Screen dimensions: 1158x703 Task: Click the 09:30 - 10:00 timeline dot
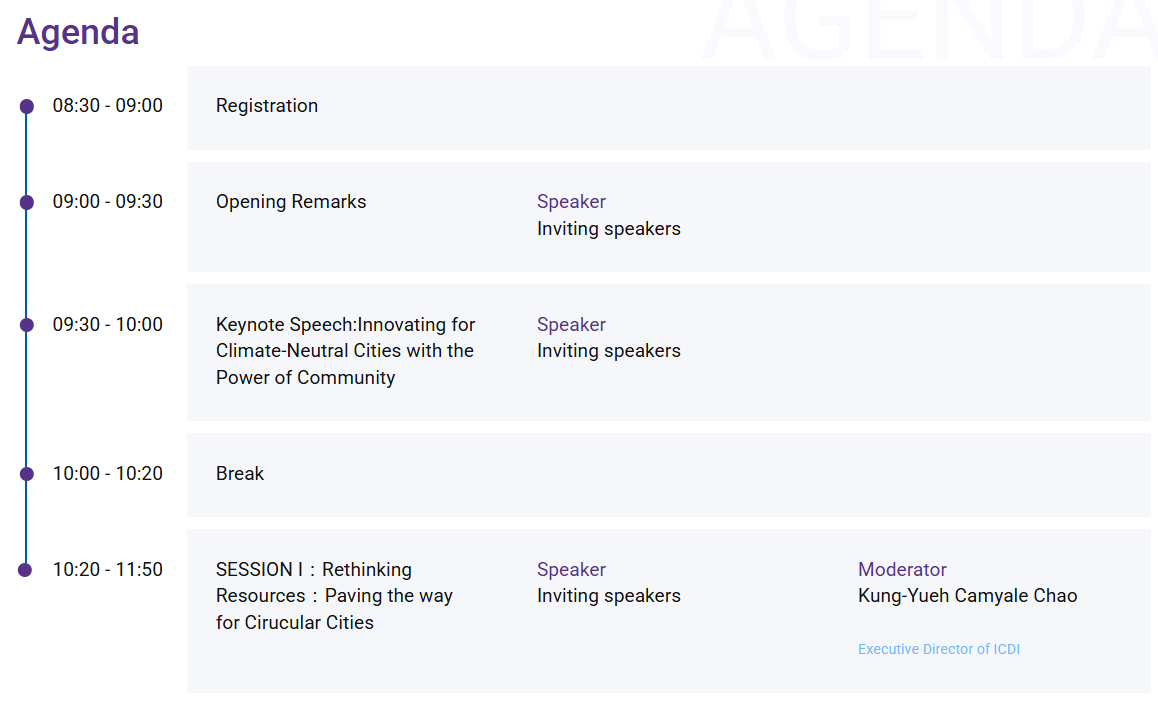pos(27,325)
